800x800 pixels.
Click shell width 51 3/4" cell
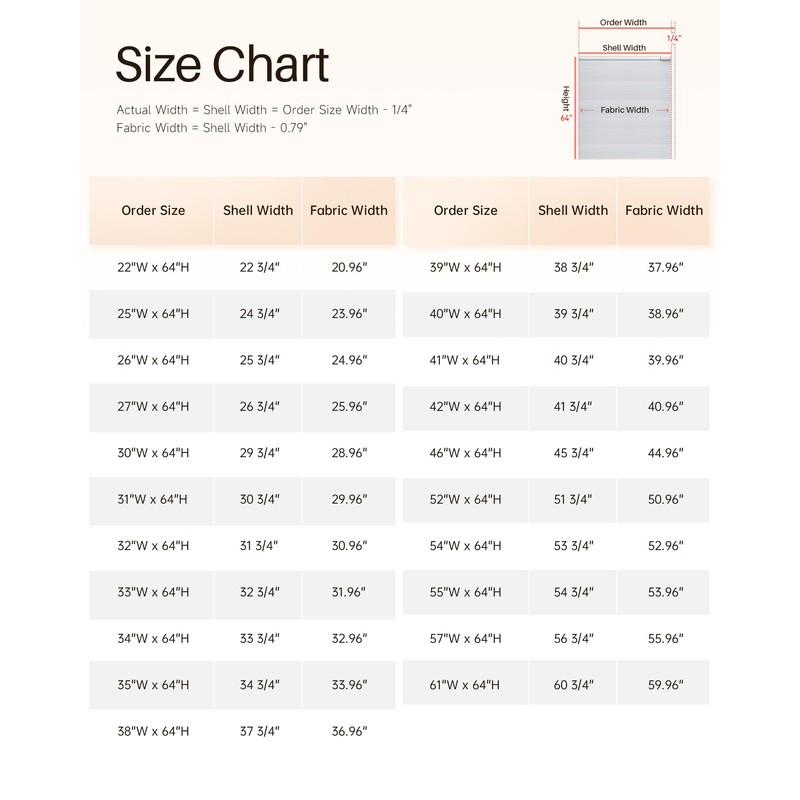click(574, 499)
